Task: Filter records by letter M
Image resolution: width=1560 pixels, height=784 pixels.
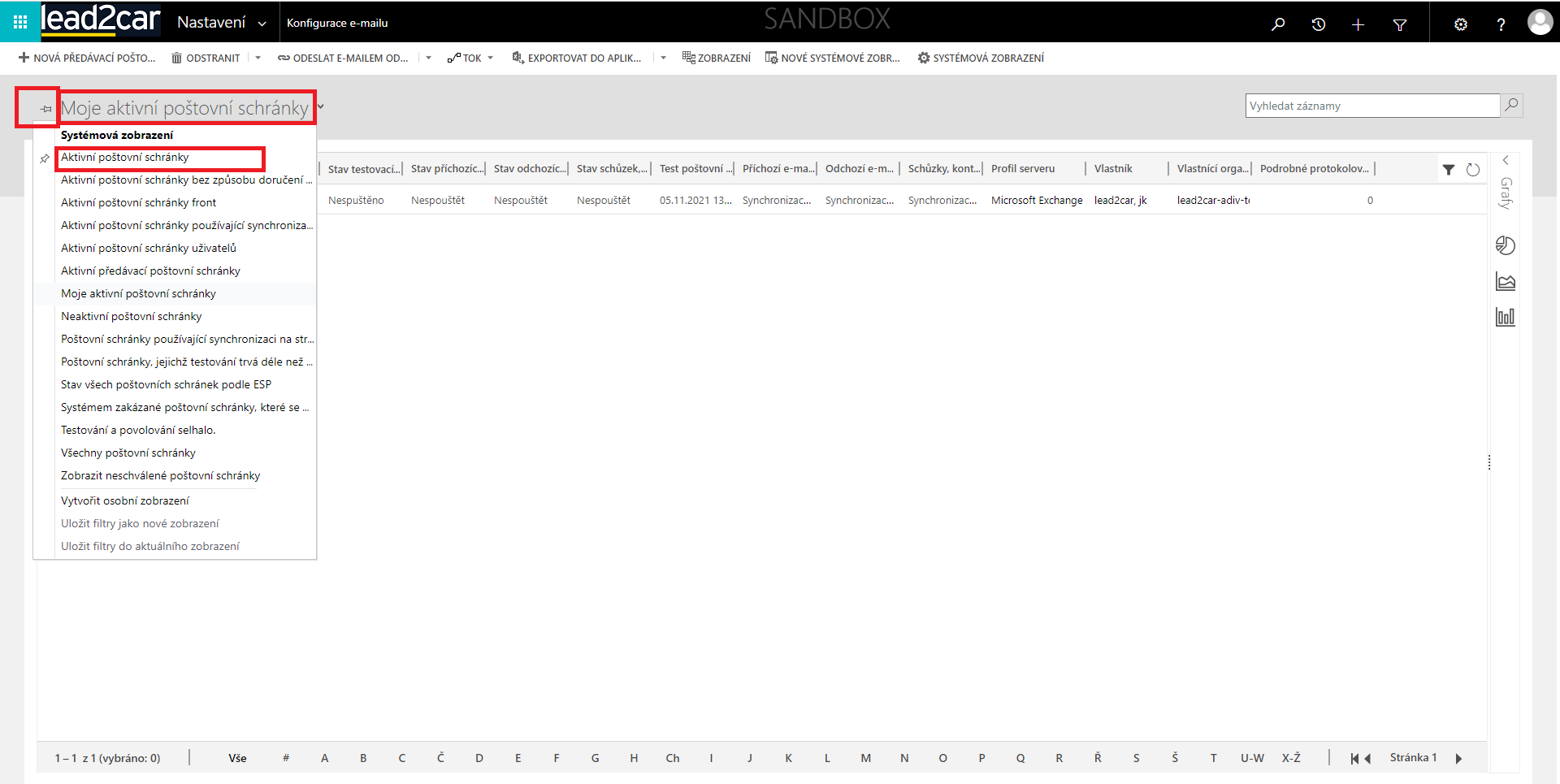Action: (x=865, y=758)
